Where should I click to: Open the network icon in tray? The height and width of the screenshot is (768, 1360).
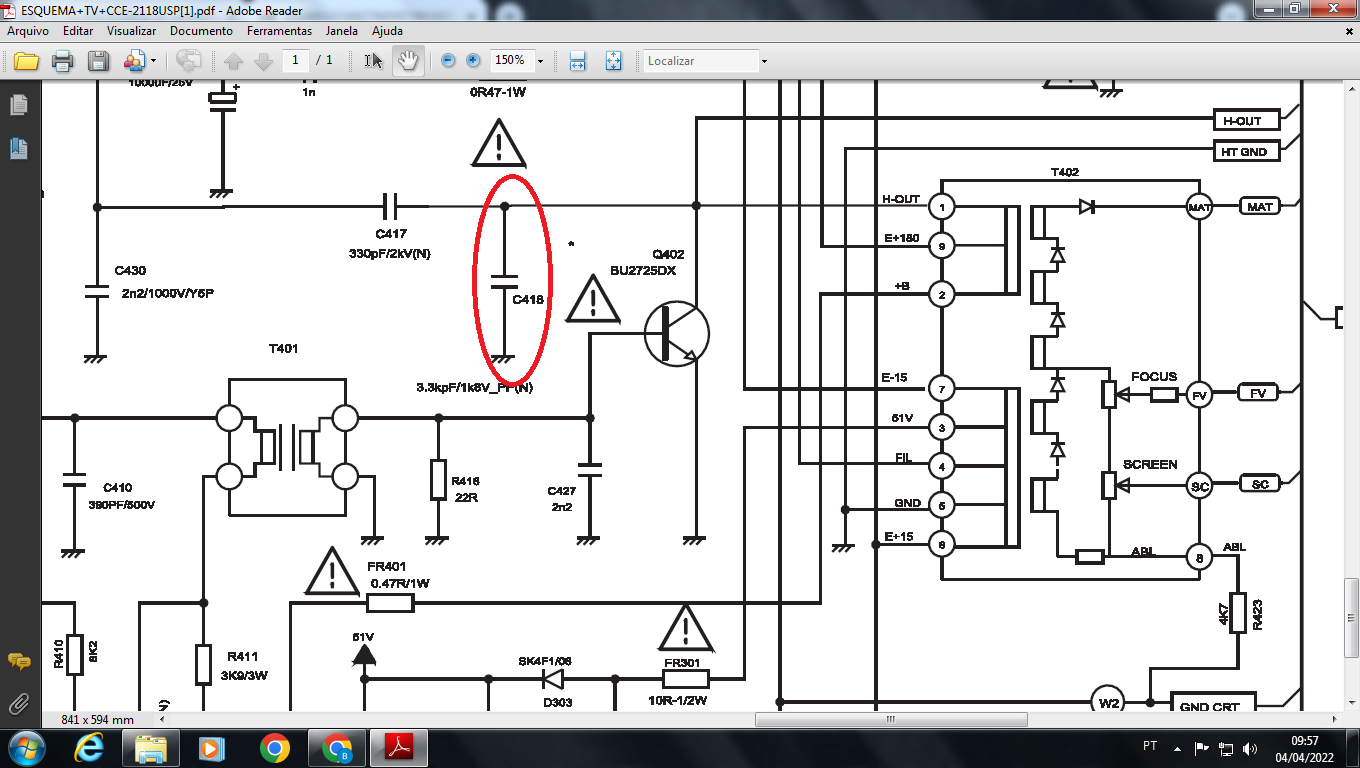pyautogui.click(x=1226, y=748)
